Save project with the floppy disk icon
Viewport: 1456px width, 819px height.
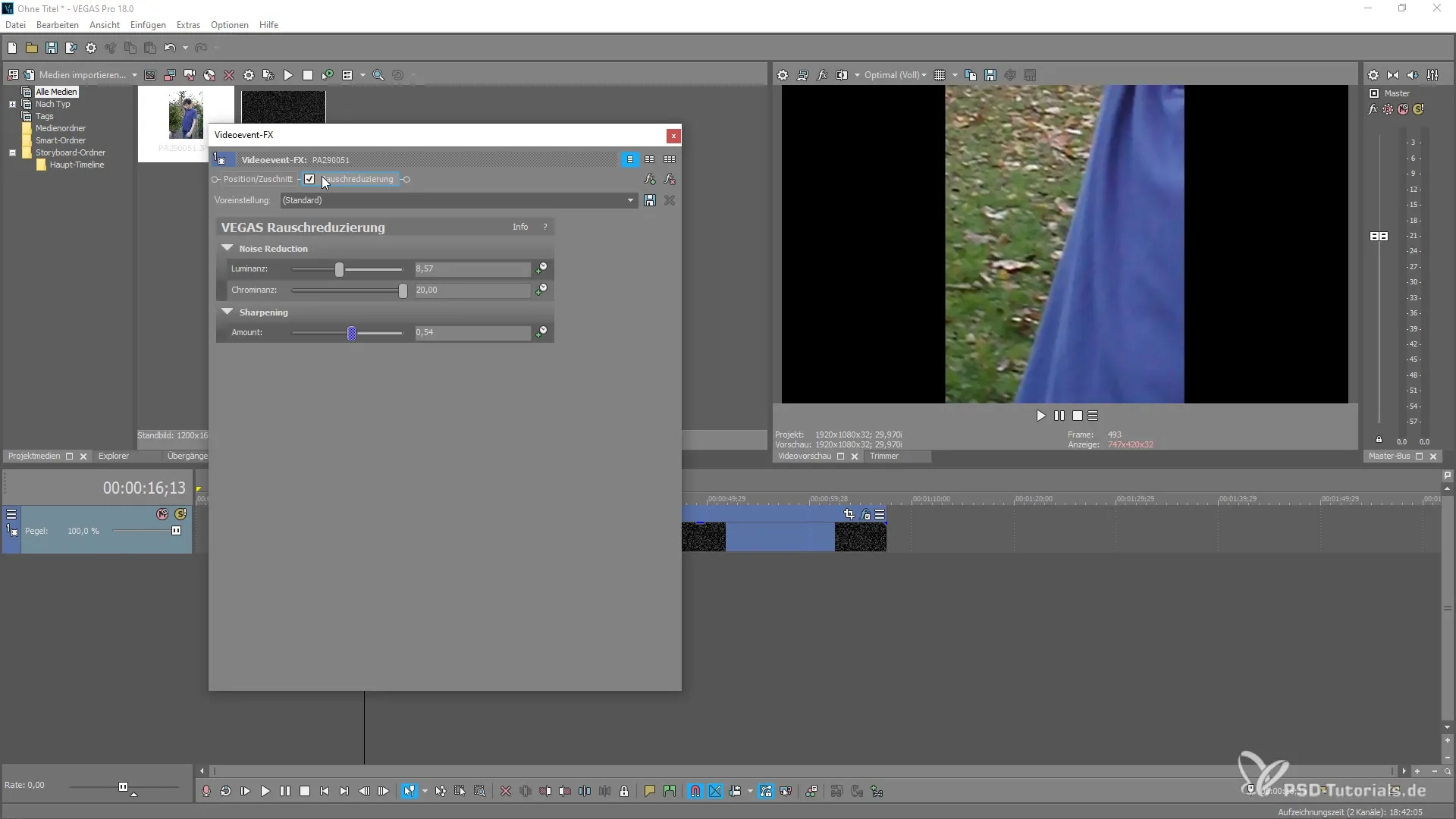52,48
